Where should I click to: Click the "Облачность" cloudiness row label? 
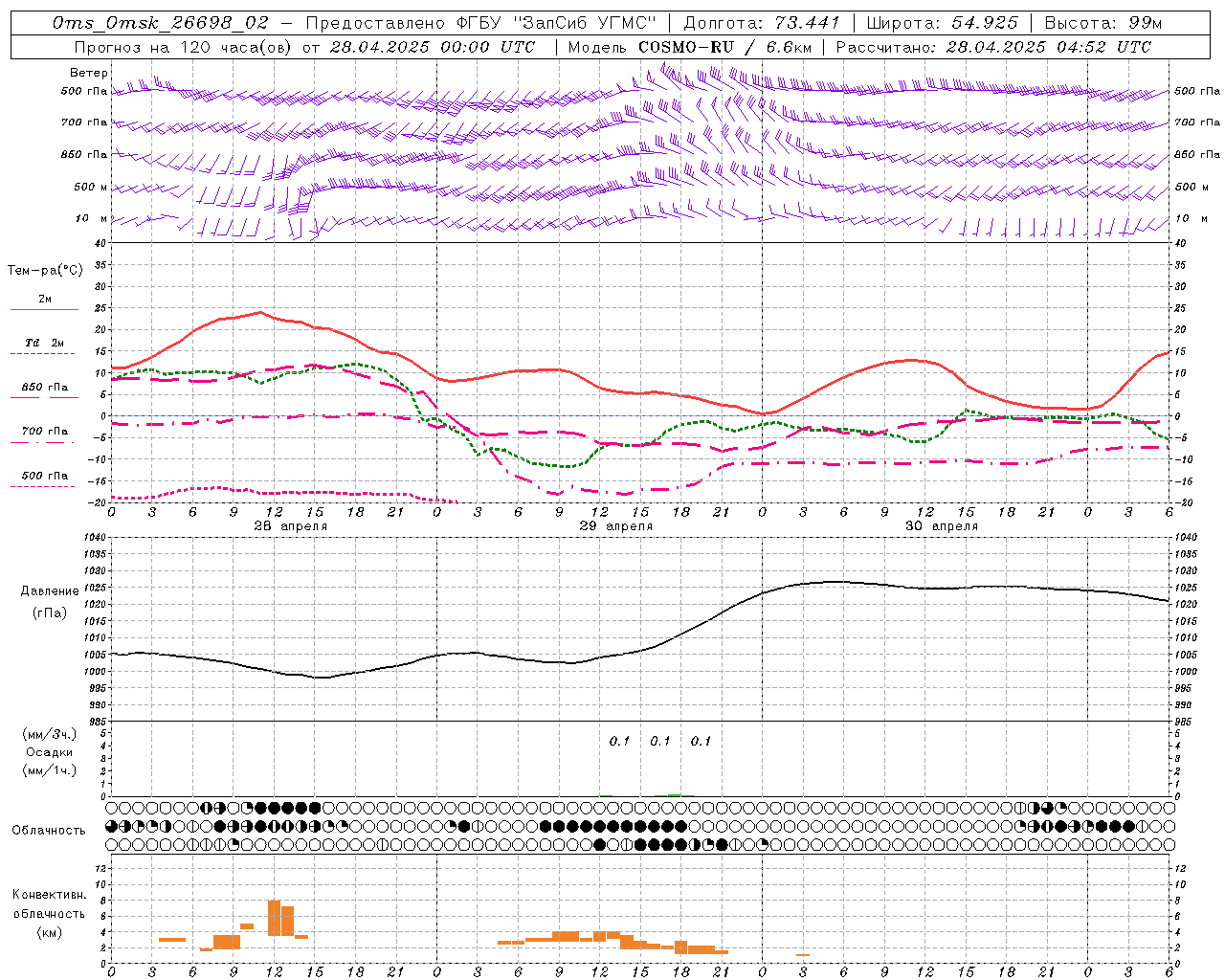[49, 831]
